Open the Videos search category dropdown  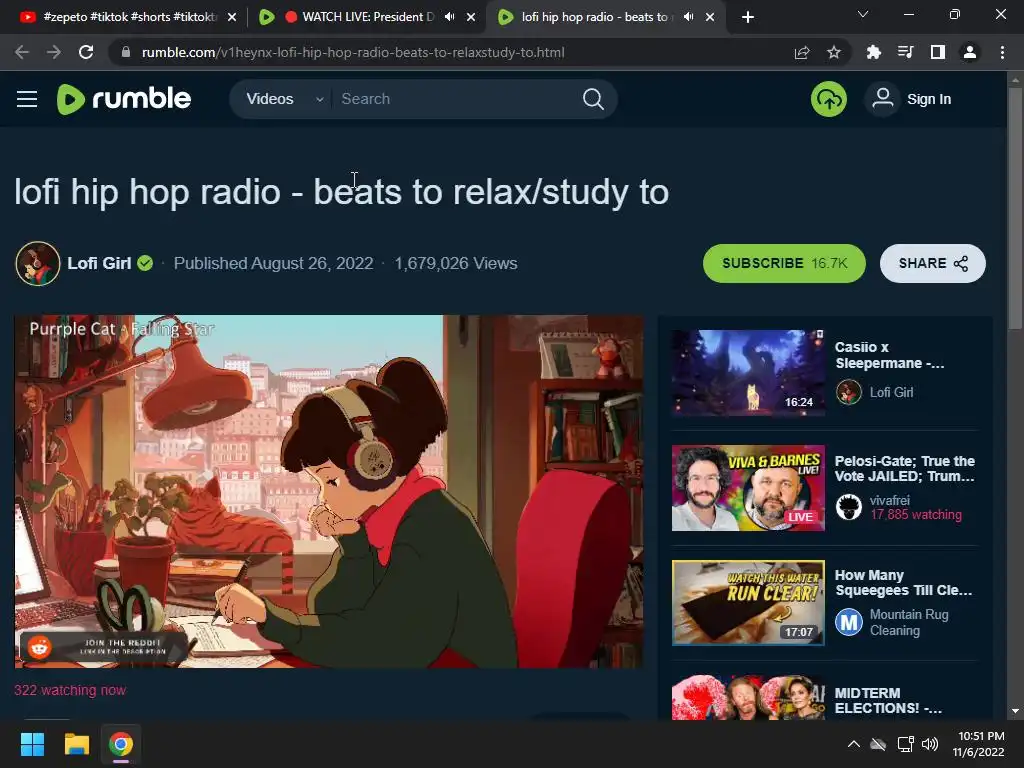[284, 99]
